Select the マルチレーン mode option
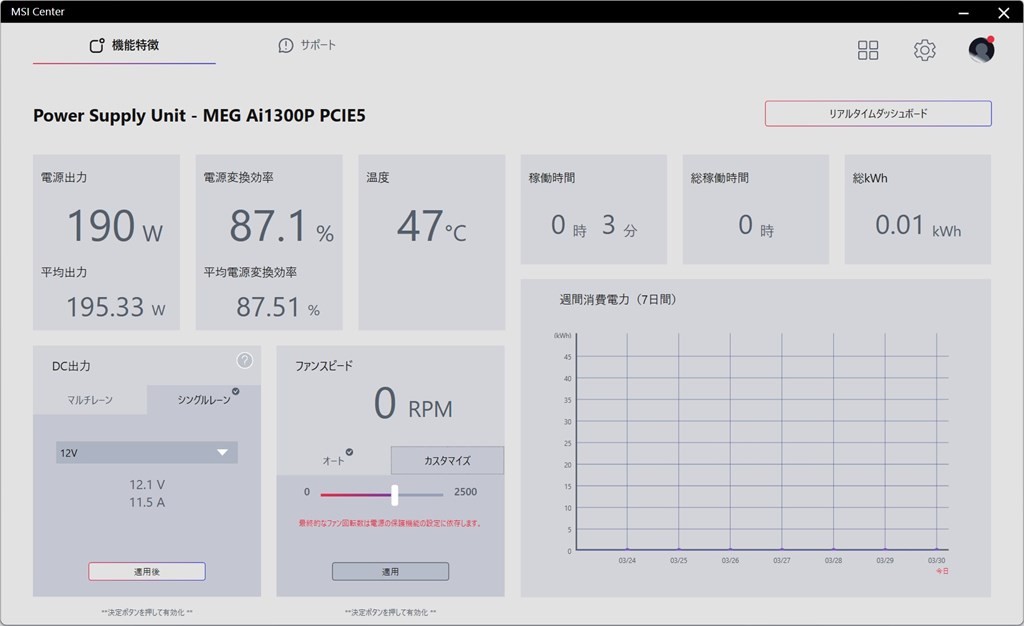Image resolution: width=1024 pixels, height=626 pixels. tap(89, 399)
